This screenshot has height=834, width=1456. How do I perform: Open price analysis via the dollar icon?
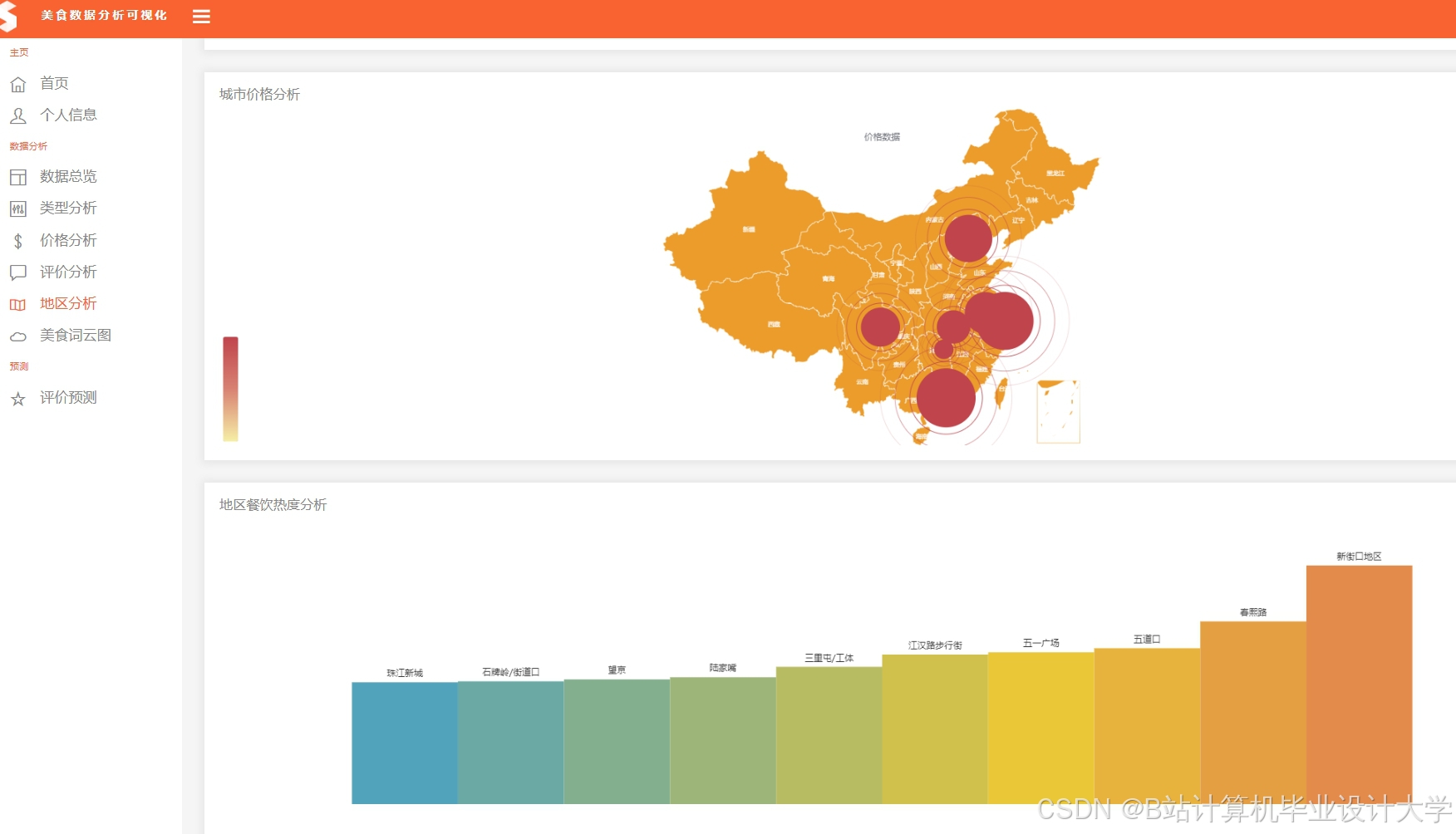18,240
